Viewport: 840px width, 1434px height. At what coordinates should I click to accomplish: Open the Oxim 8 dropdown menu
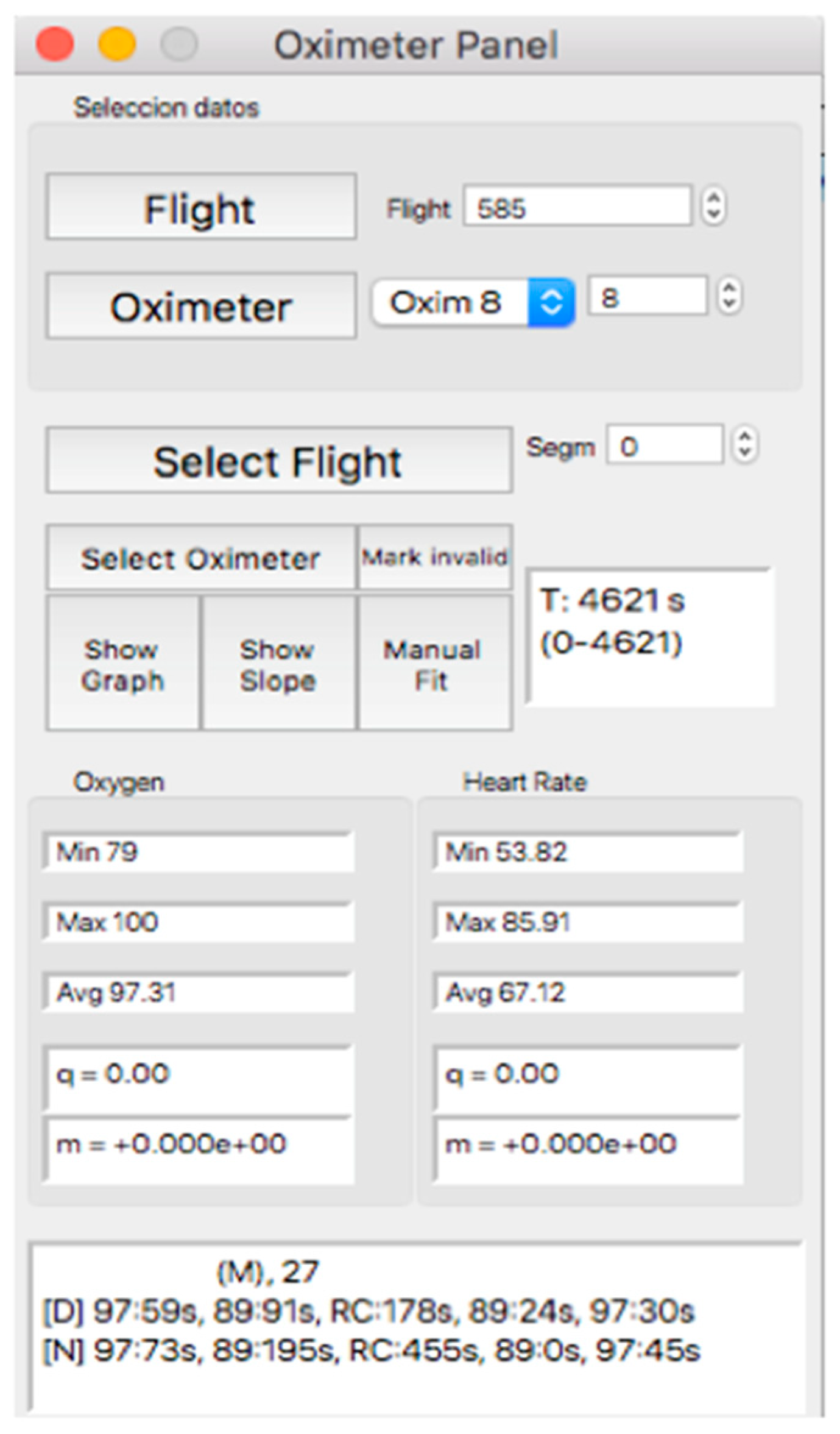[x=473, y=302]
